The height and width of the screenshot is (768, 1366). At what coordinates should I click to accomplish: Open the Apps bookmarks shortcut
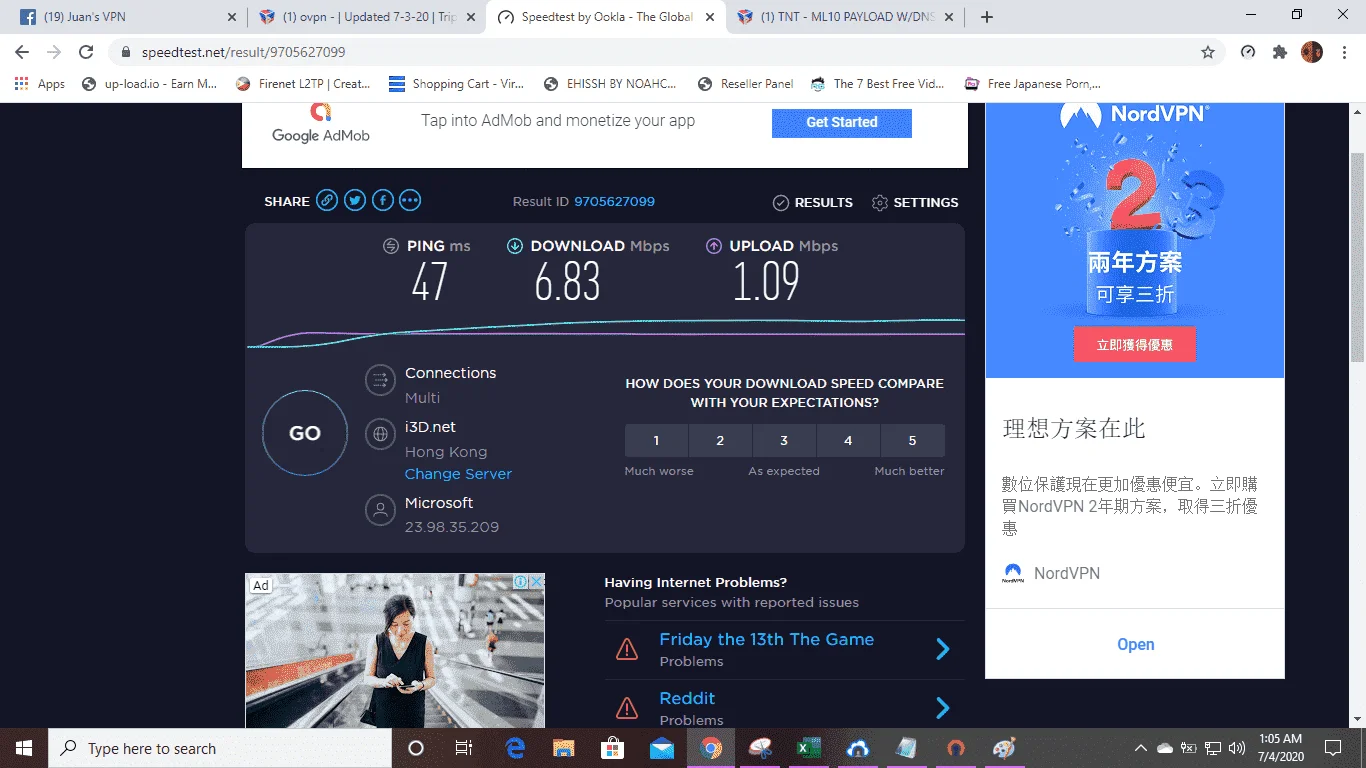[41, 84]
